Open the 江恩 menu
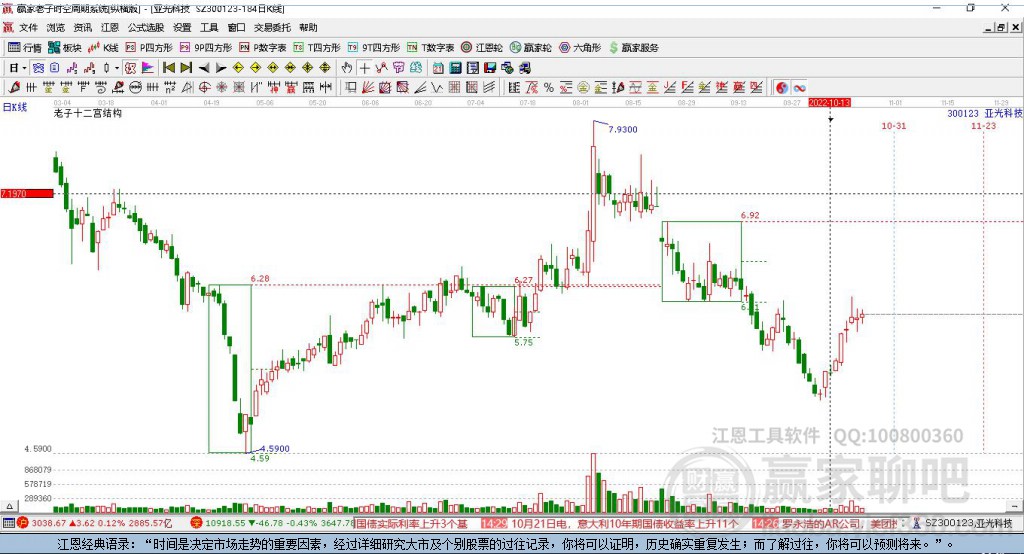The image size is (1024, 554). click(x=110, y=27)
